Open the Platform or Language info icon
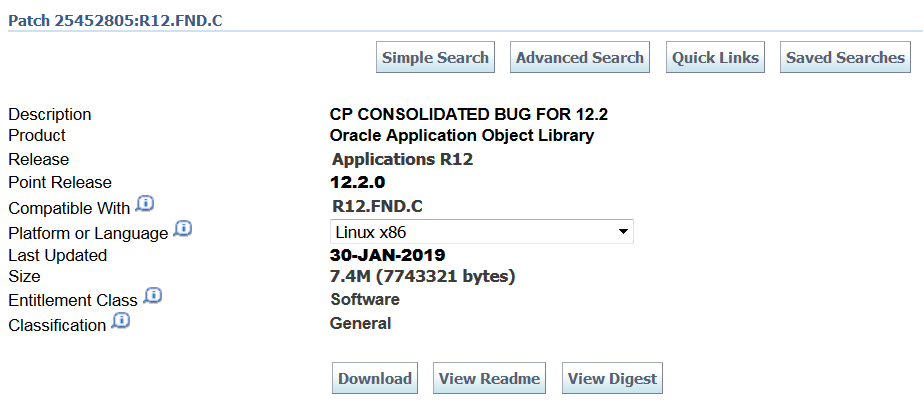 click(x=182, y=229)
